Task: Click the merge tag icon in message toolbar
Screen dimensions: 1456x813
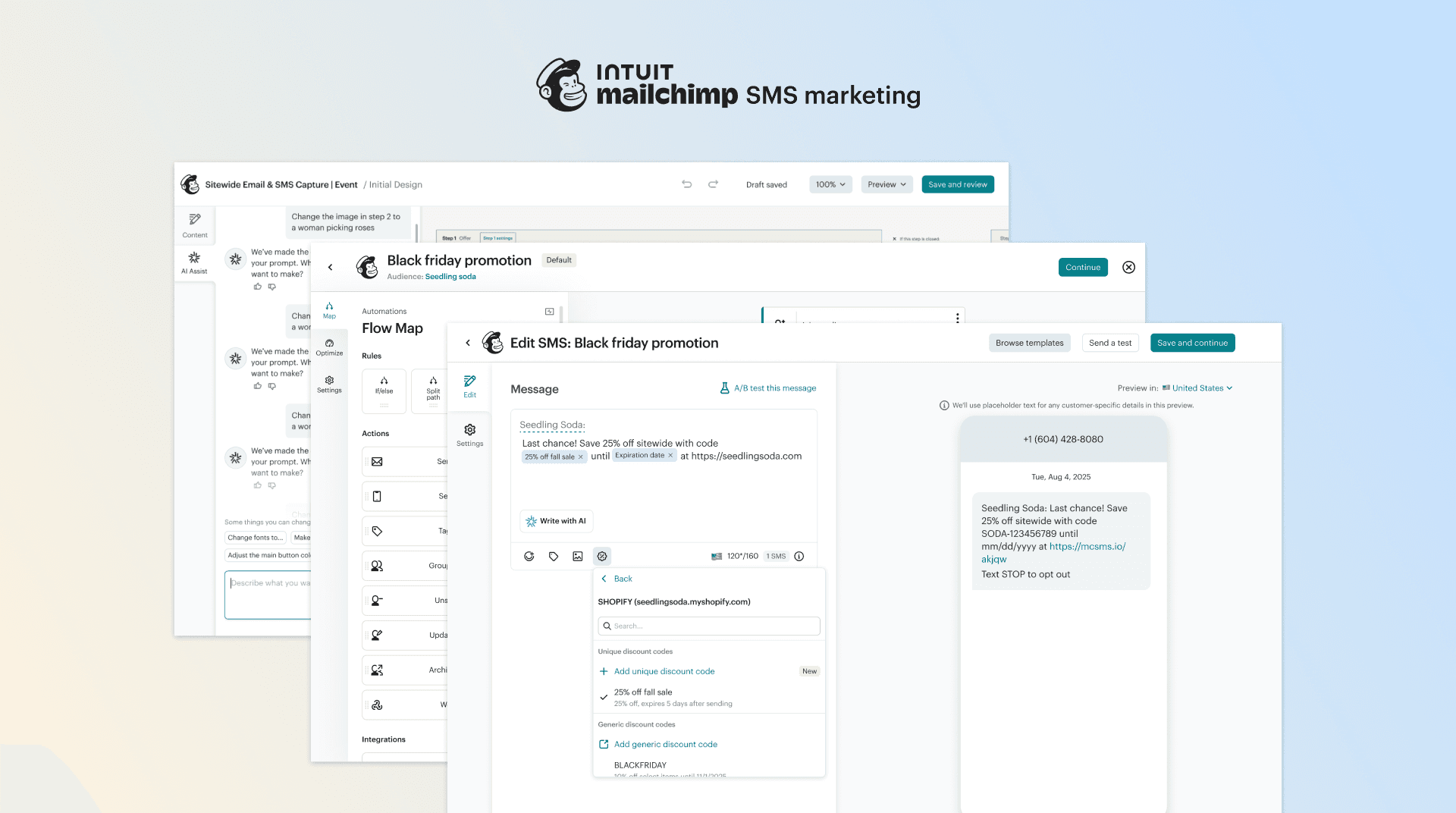Action: (x=554, y=556)
